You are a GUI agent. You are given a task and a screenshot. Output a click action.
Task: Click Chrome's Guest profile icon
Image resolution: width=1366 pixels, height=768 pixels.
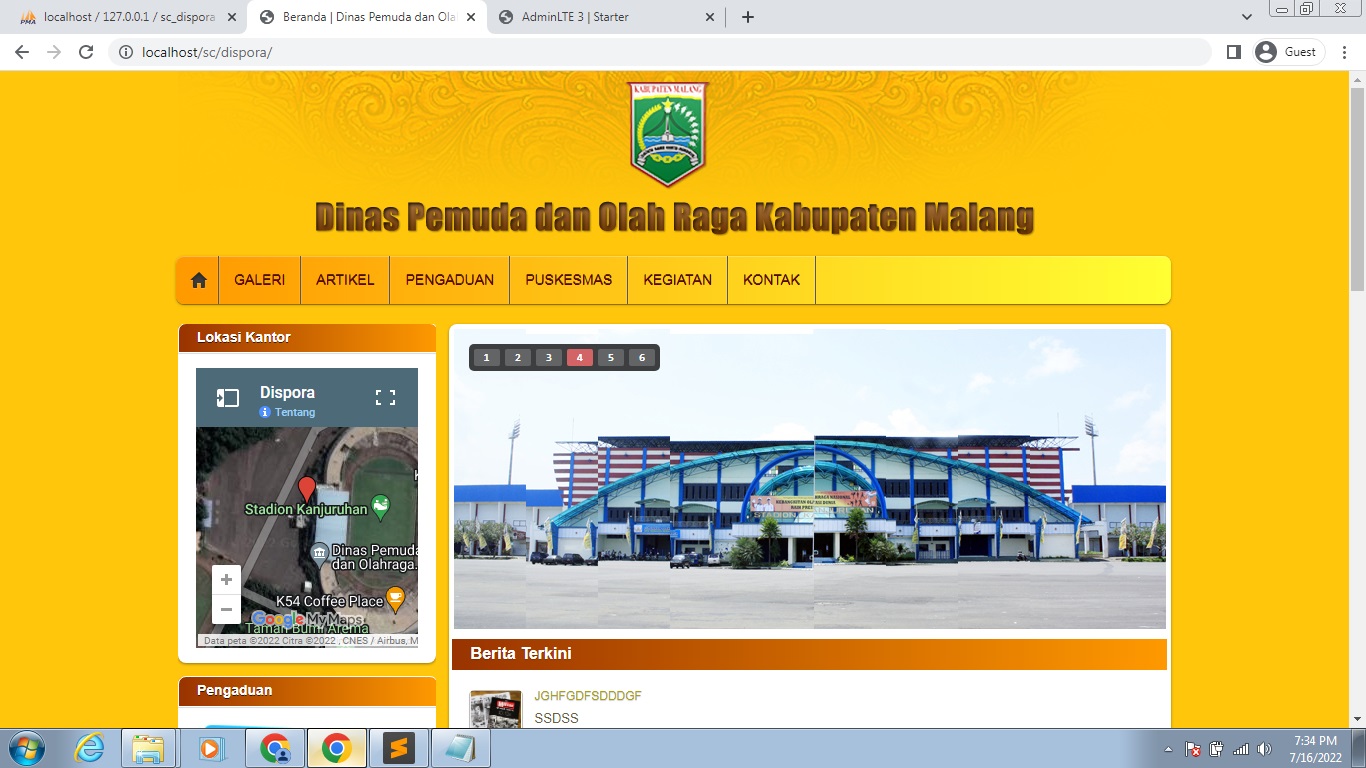[1267, 51]
